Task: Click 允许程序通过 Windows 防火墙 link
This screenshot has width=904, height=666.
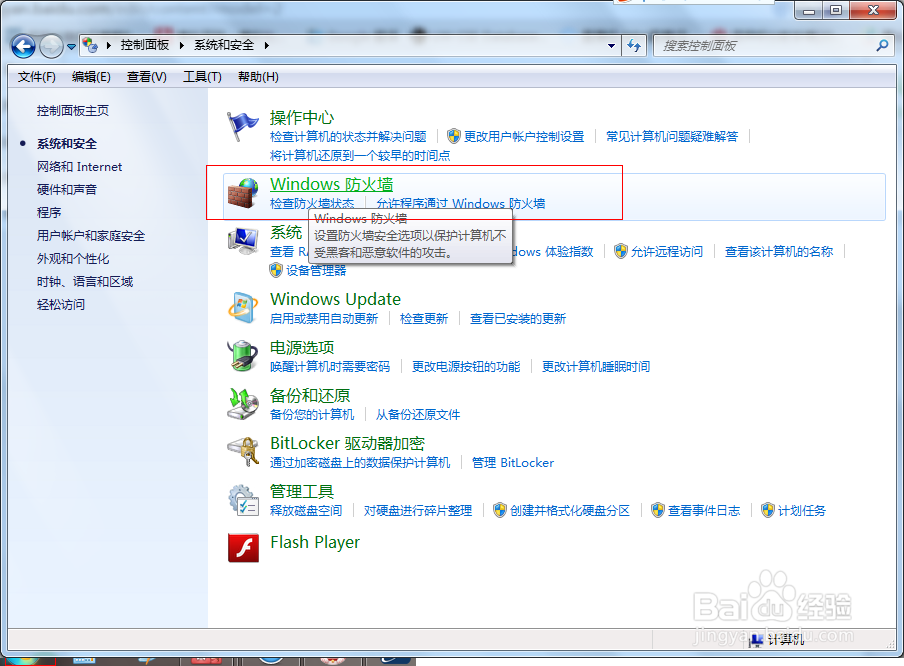Action: (461, 203)
